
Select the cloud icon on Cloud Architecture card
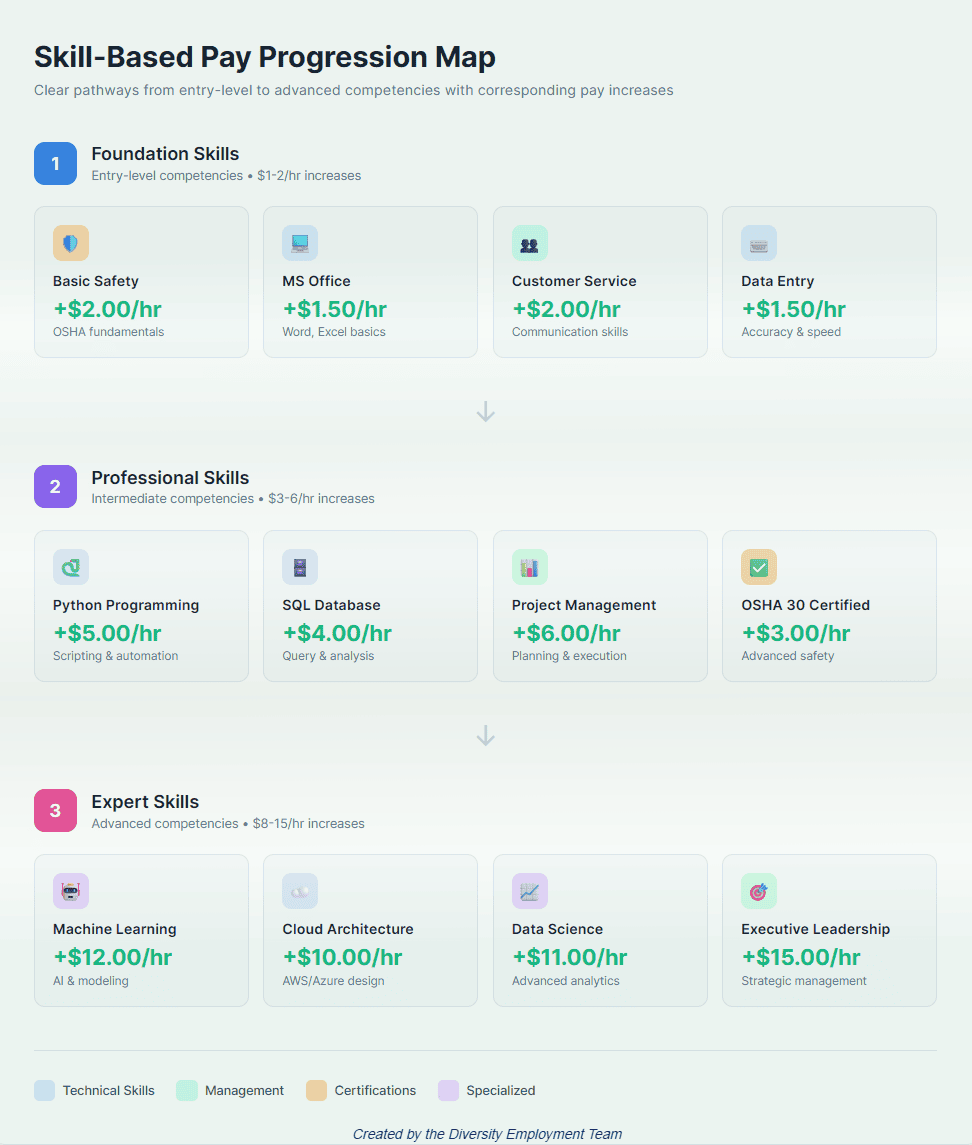coord(299,890)
